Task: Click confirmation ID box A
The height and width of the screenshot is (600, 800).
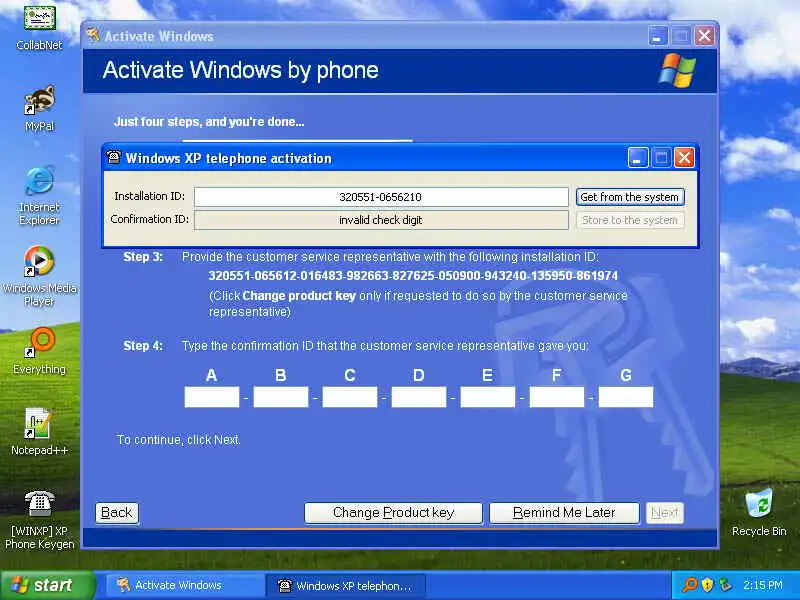Action: [x=211, y=396]
